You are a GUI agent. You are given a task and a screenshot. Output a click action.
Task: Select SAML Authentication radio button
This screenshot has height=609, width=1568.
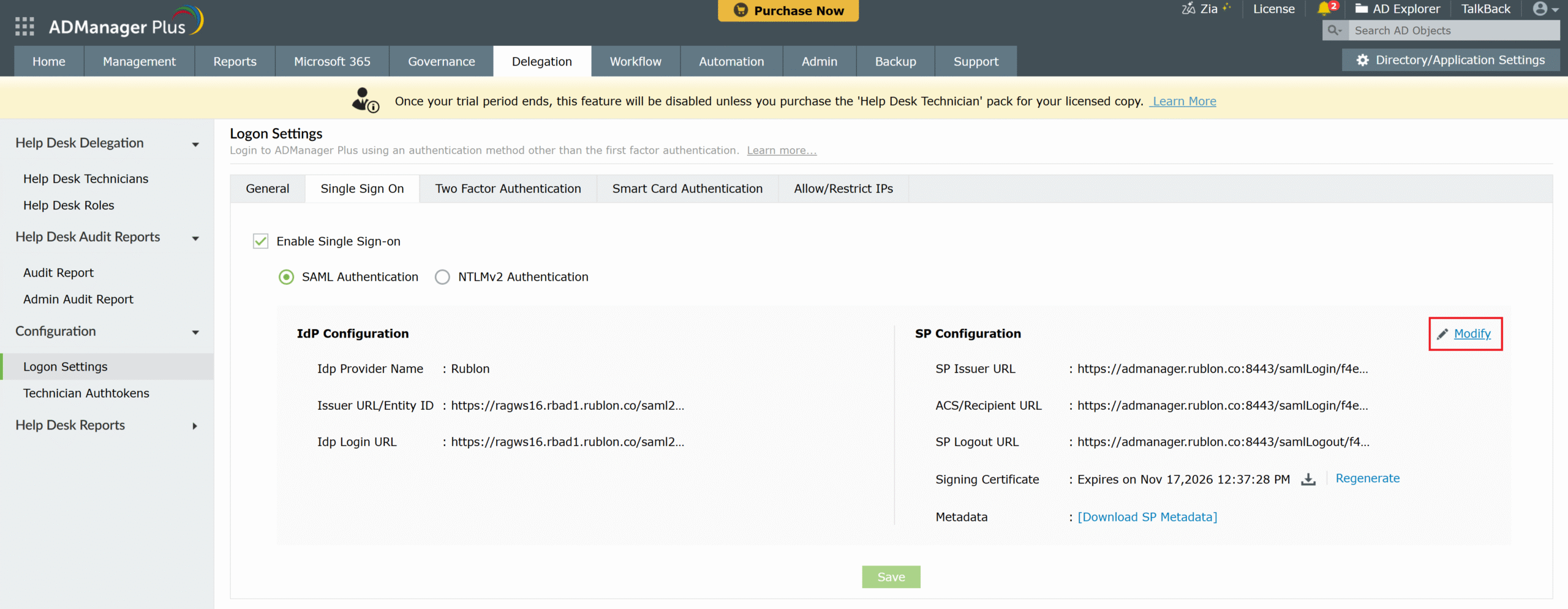(286, 277)
